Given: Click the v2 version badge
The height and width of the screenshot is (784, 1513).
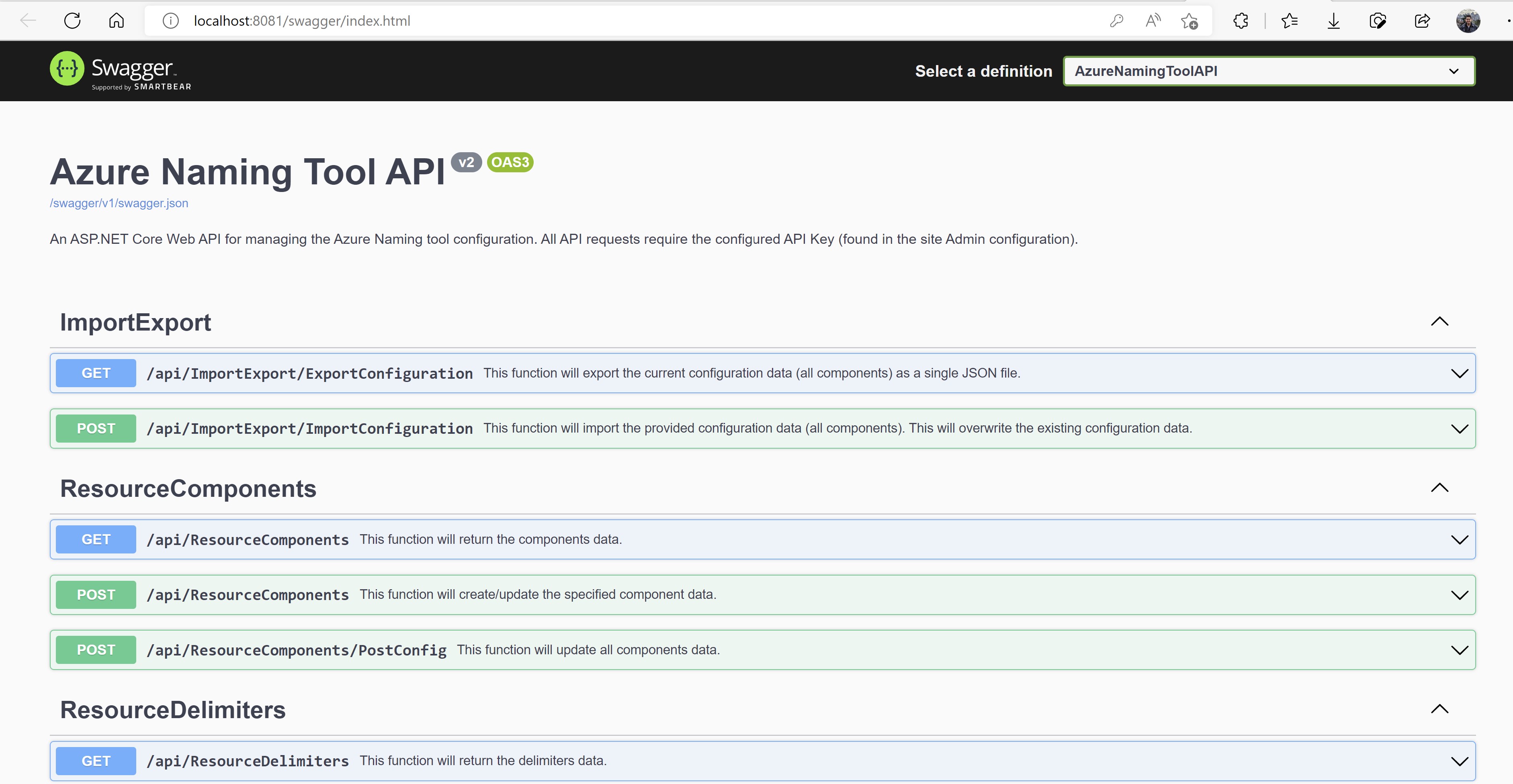Looking at the screenshot, I should (x=466, y=163).
